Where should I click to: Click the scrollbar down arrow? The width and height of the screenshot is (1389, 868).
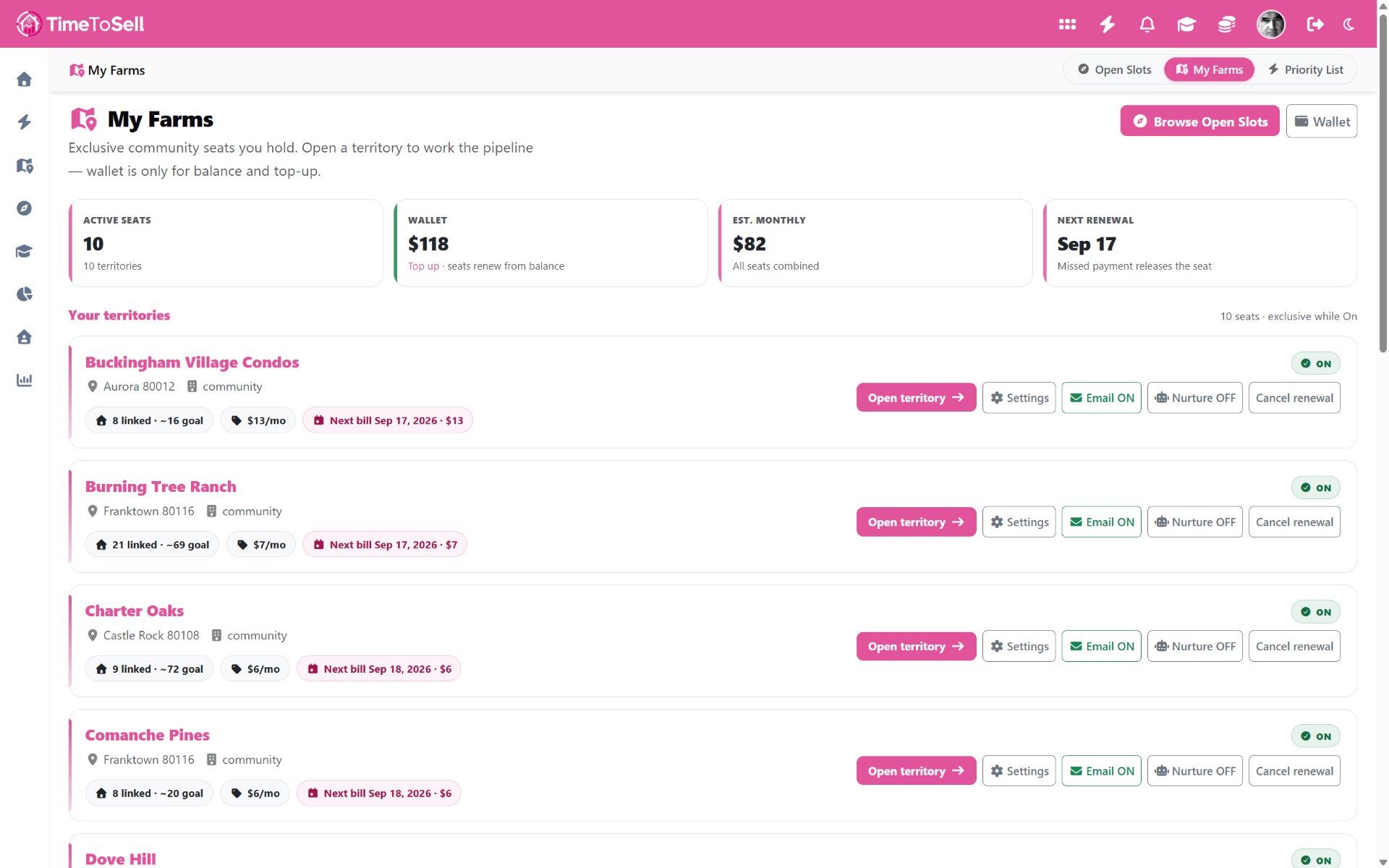[1382, 861]
